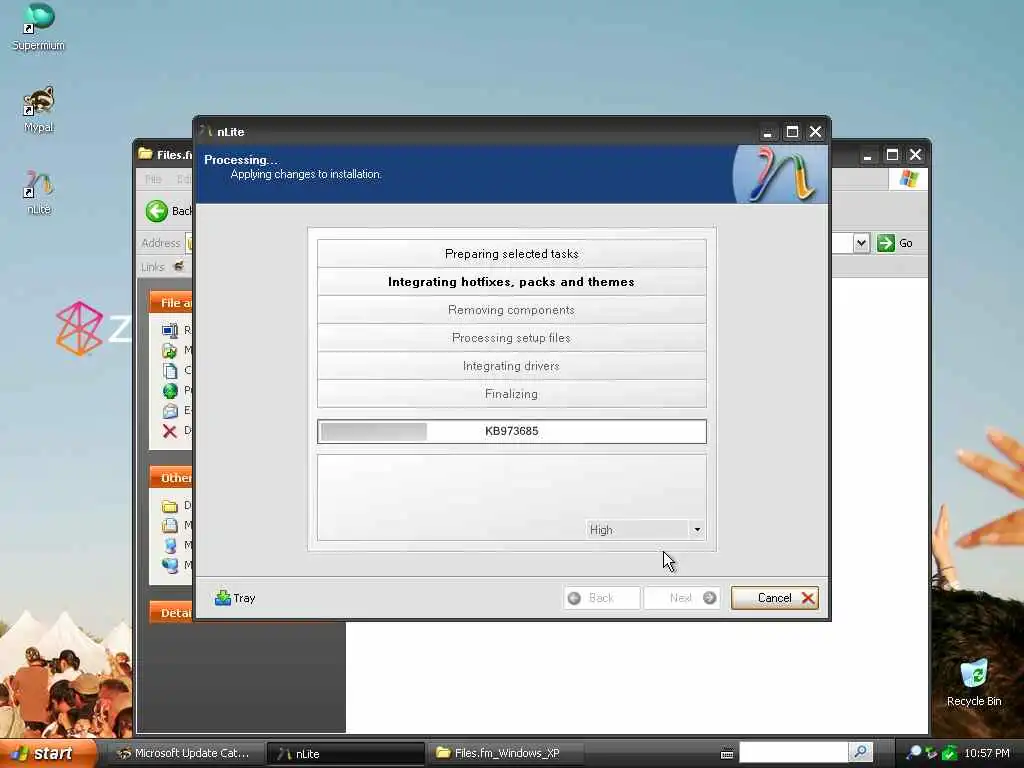1024x768 pixels.
Task: Click Safely Remove Hardware tray icon
Action: pos(931,753)
